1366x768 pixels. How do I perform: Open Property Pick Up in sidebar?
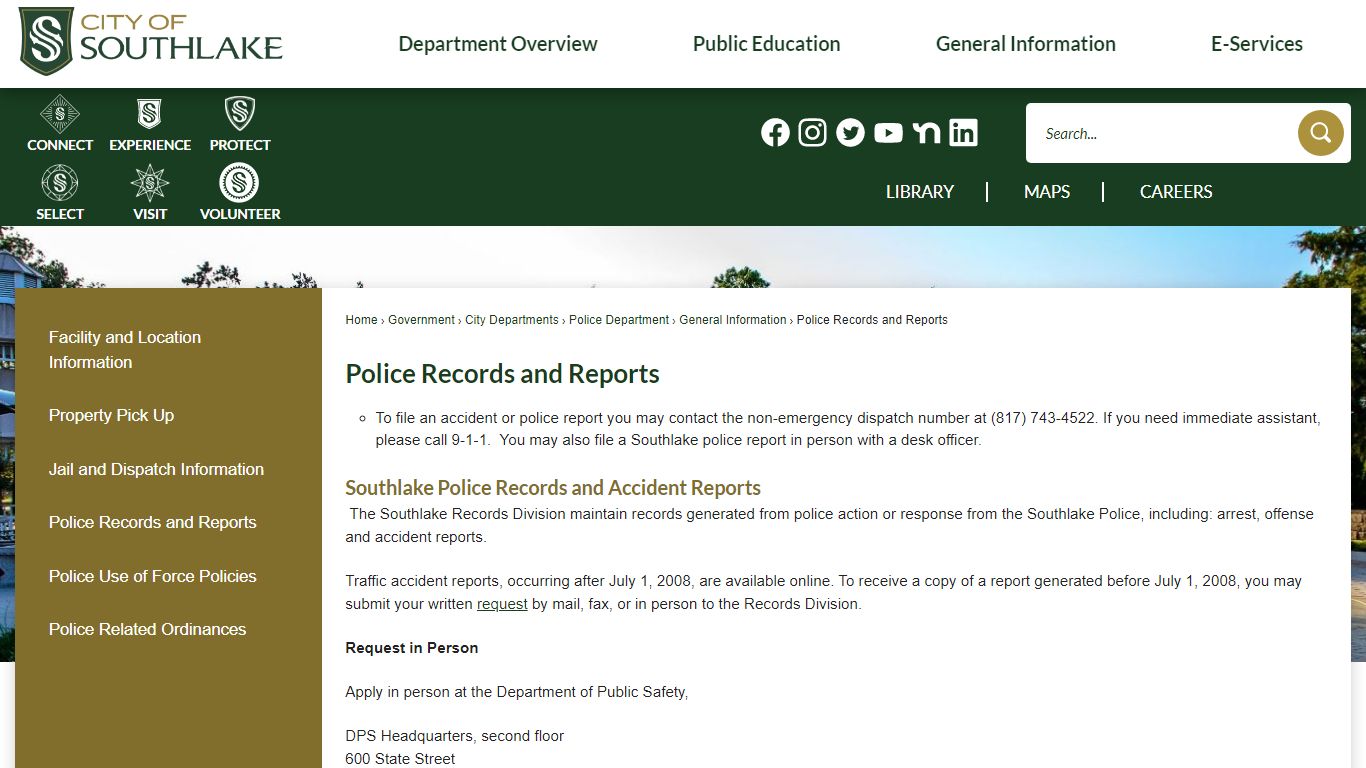[x=111, y=415]
